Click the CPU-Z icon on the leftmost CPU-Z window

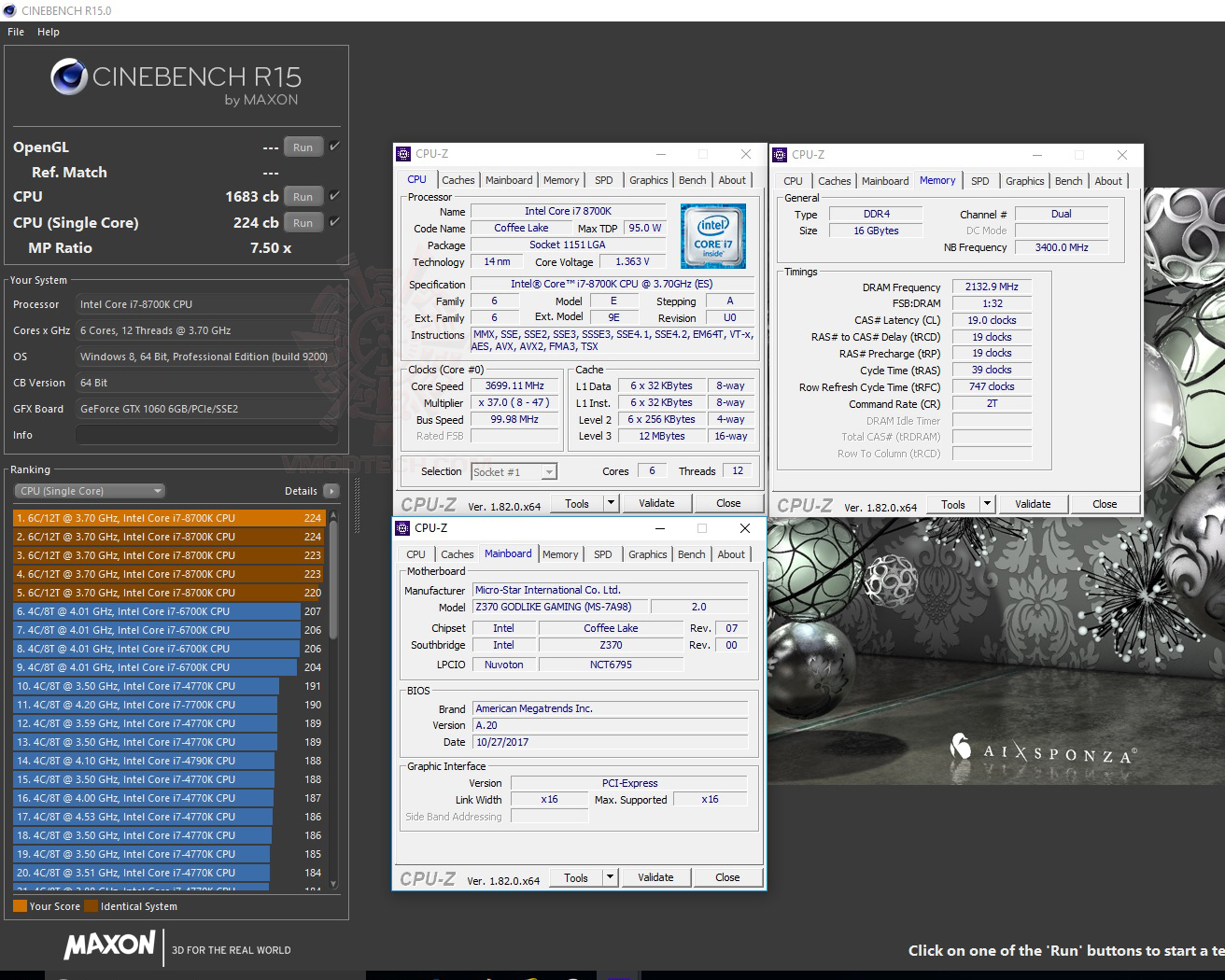403,154
